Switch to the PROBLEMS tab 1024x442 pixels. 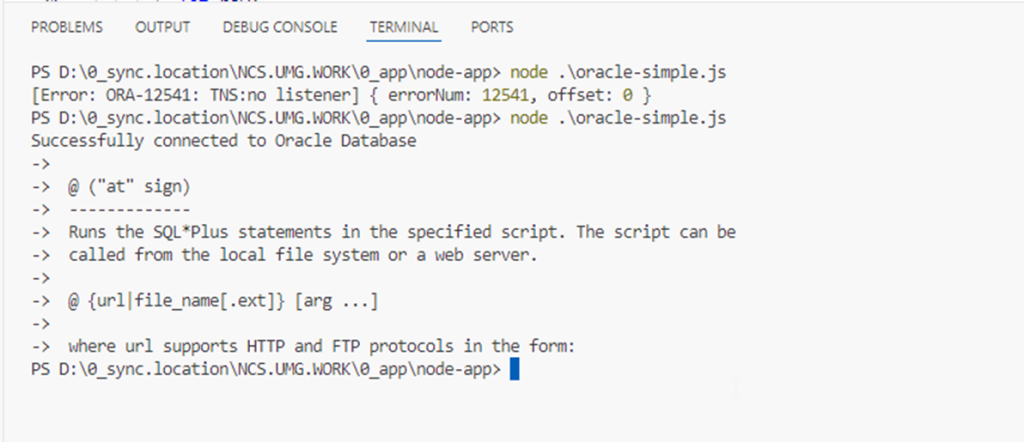pos(67,28)
